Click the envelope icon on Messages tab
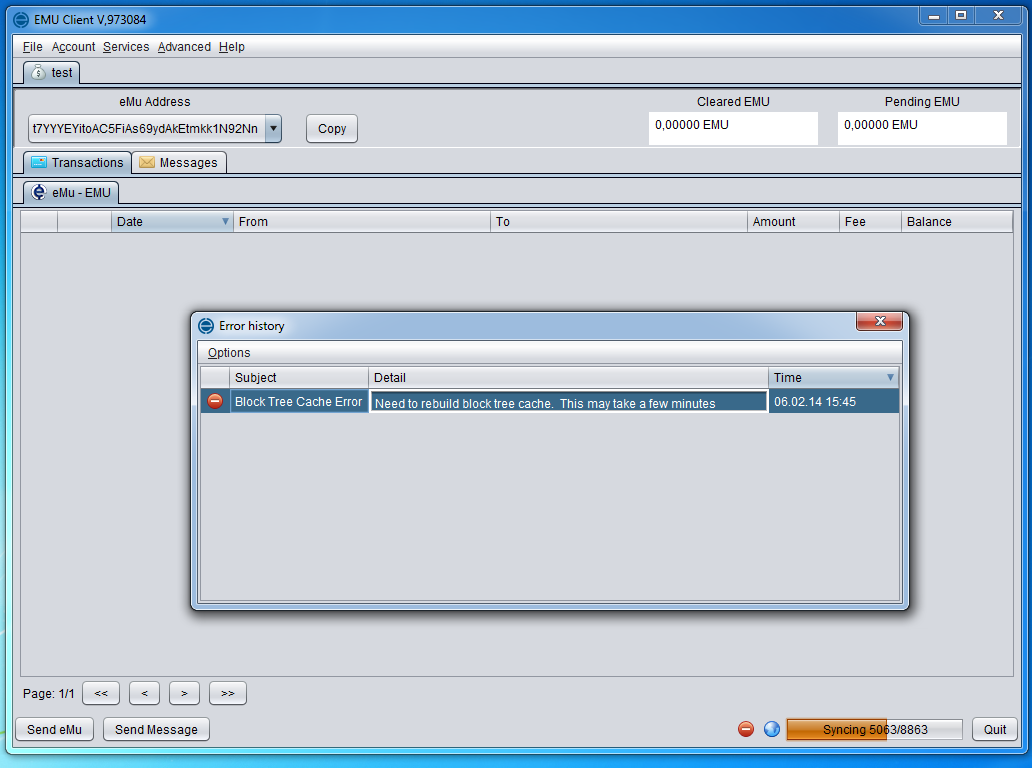This screenshot has height=768, width=1032. pos(147,162)
